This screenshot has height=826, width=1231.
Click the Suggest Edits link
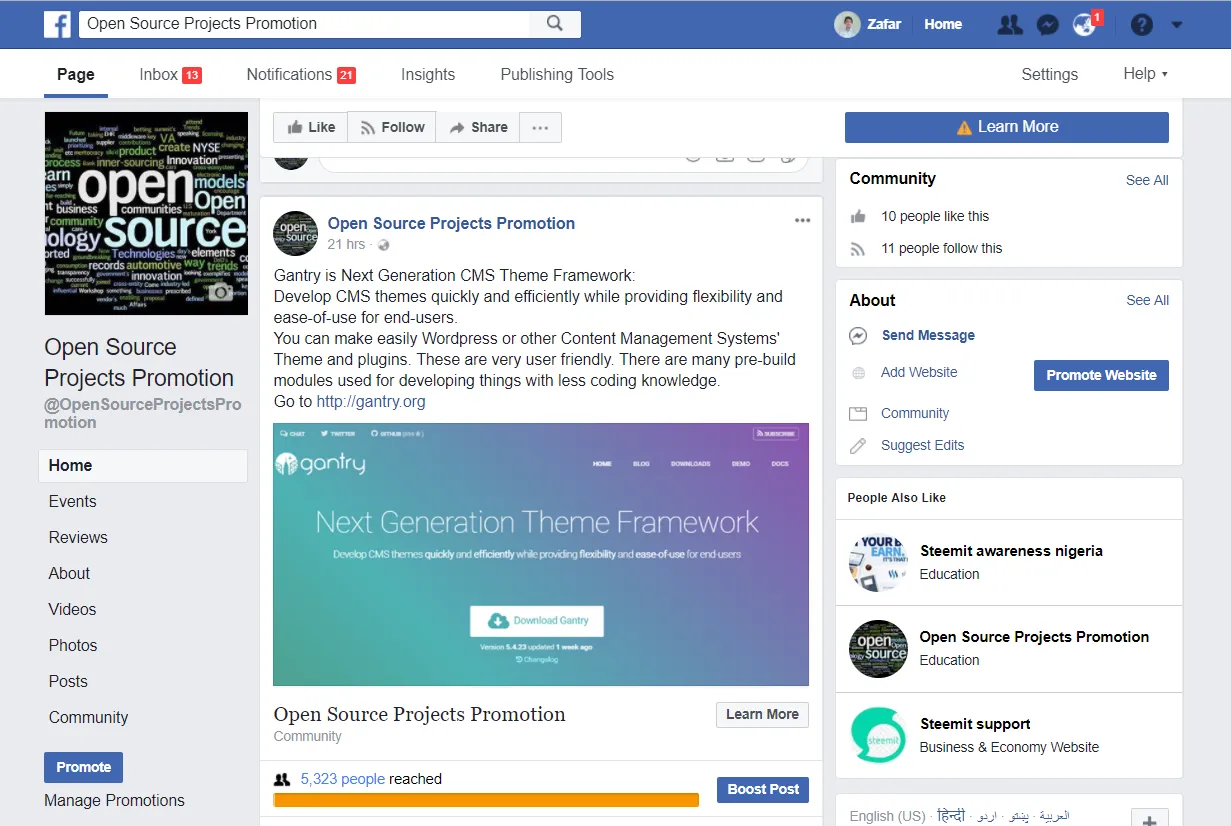pyautogui.click(x=923, y=445)
